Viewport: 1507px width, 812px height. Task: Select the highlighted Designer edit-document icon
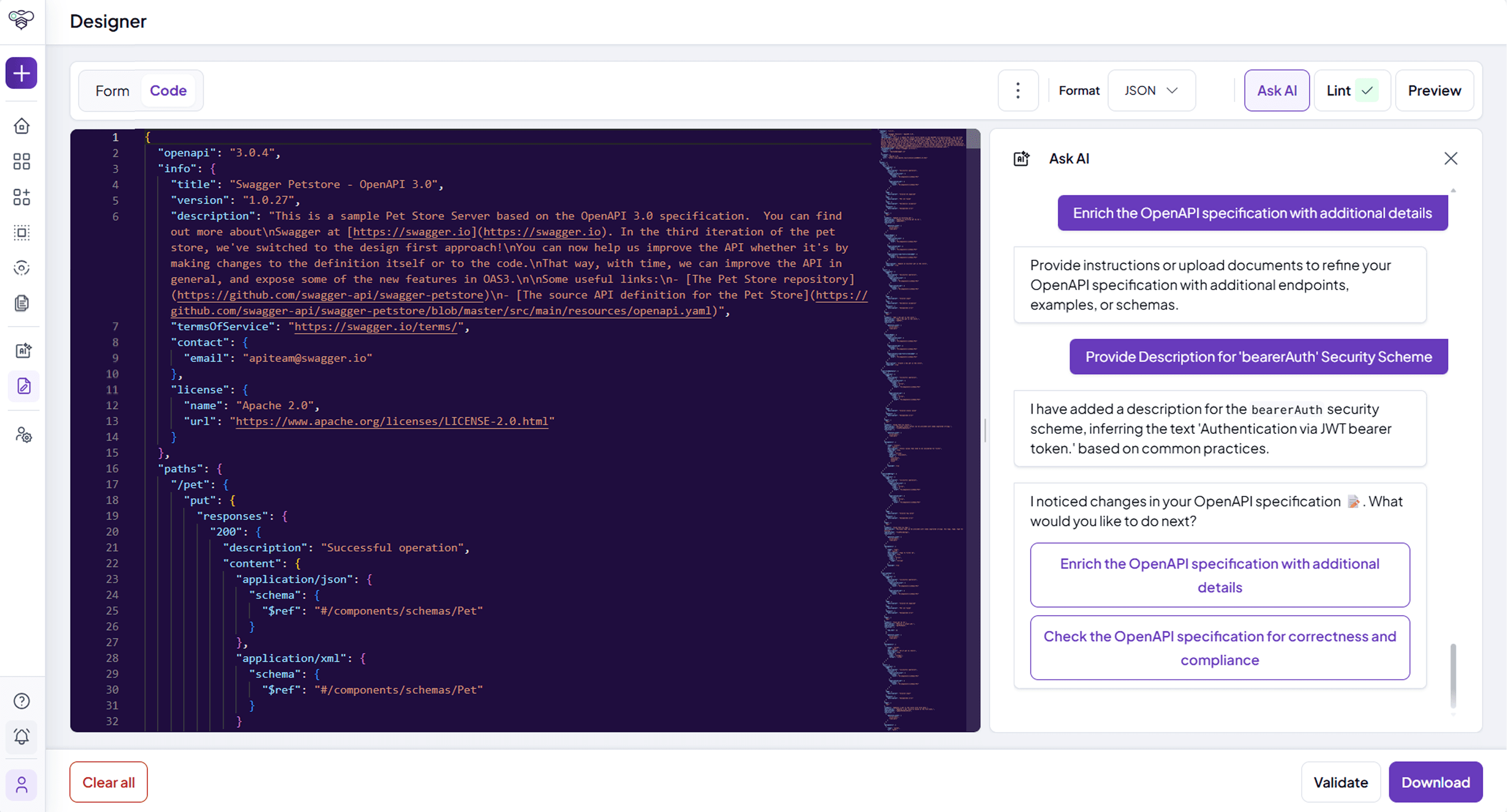coord(23,386)
